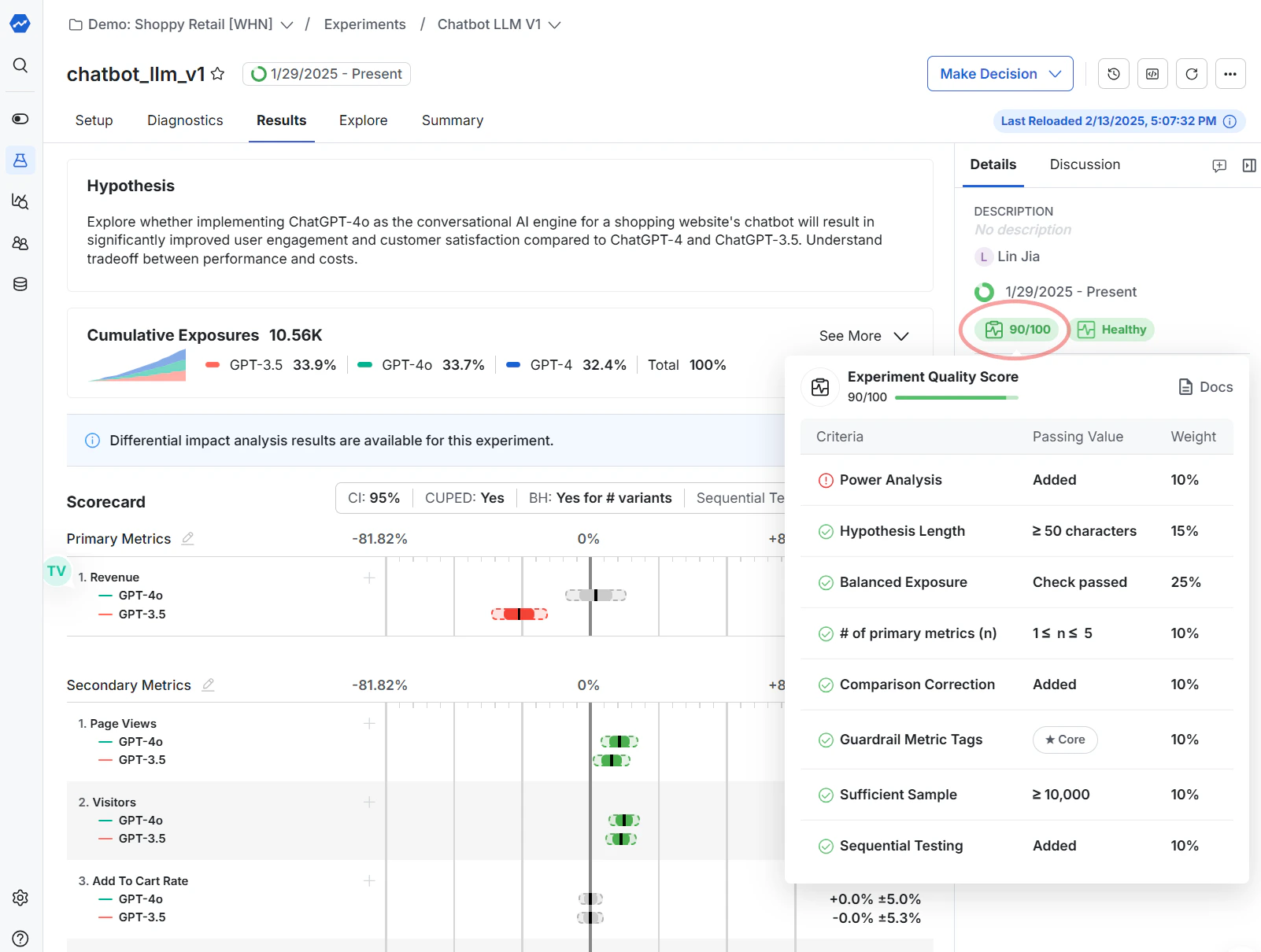
Task: Open the data sources icon in sidebar
Action: pyautogui.click(x=20, y=284)
